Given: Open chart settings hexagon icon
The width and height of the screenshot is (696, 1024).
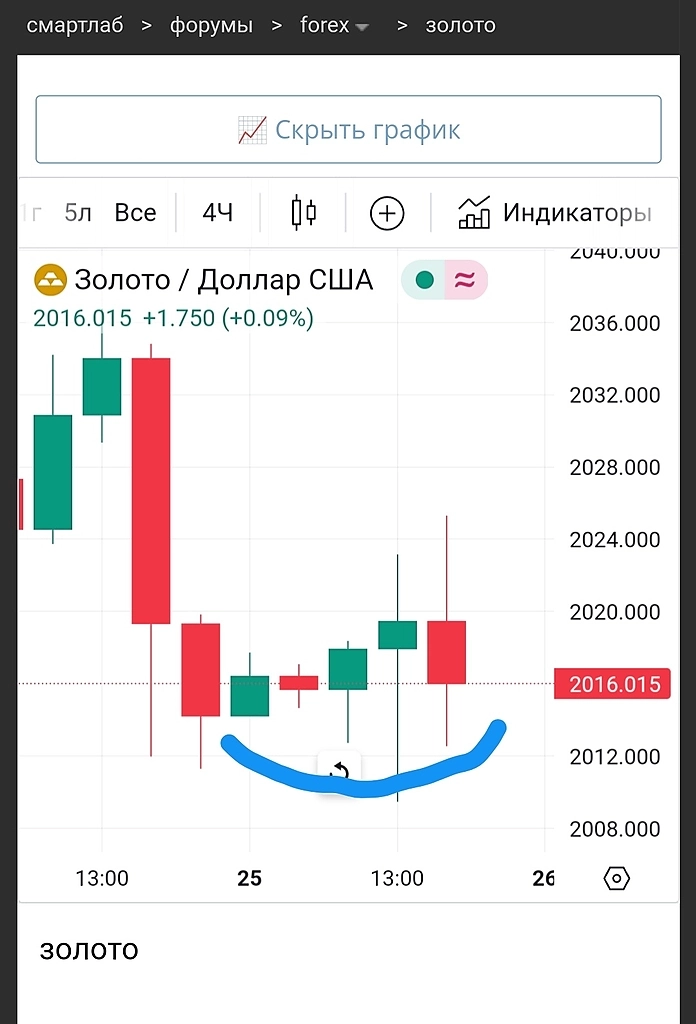Looking at the screenshot, I should [617, 879].
